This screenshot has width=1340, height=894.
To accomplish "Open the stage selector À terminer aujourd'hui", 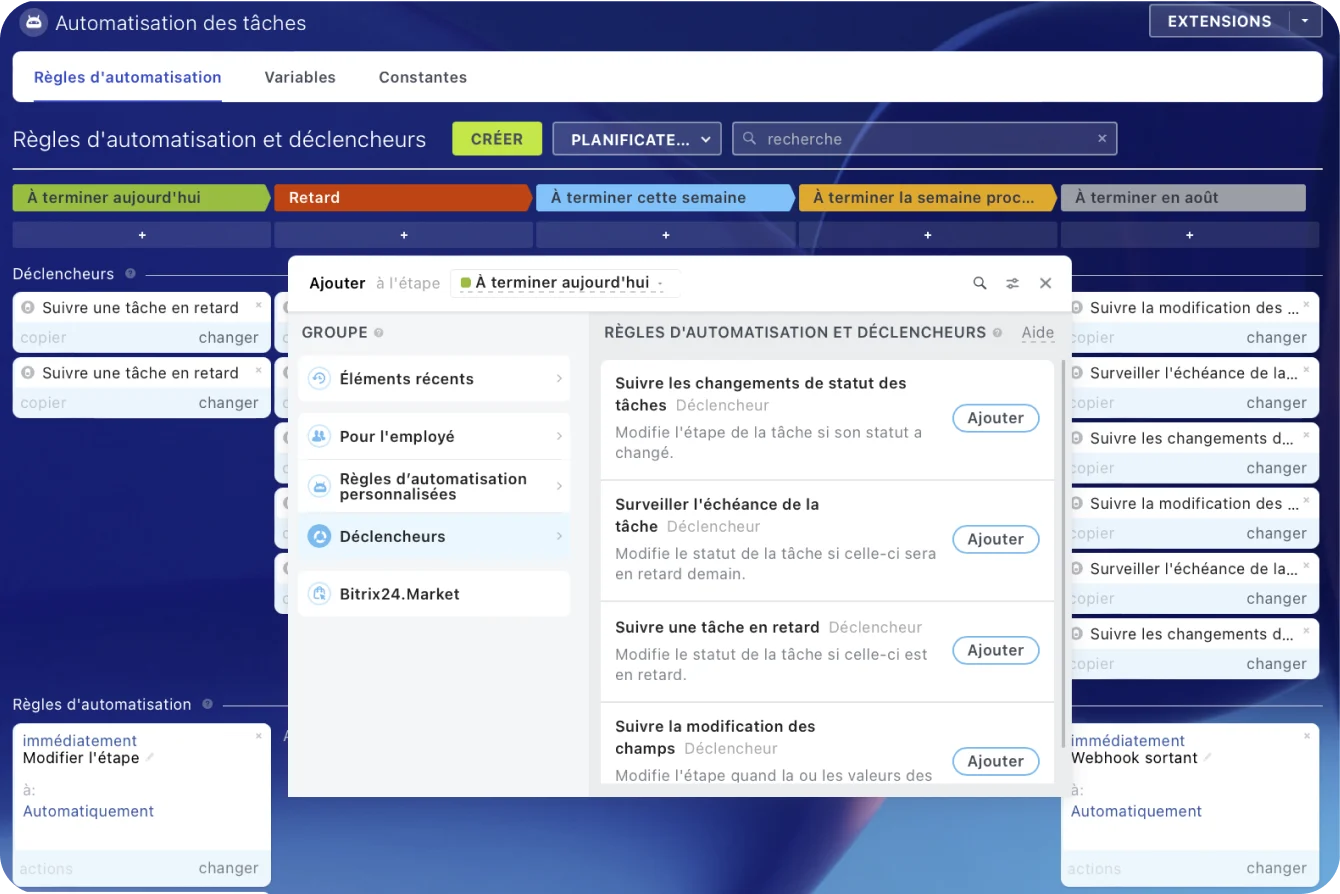I will click(564, 283).
